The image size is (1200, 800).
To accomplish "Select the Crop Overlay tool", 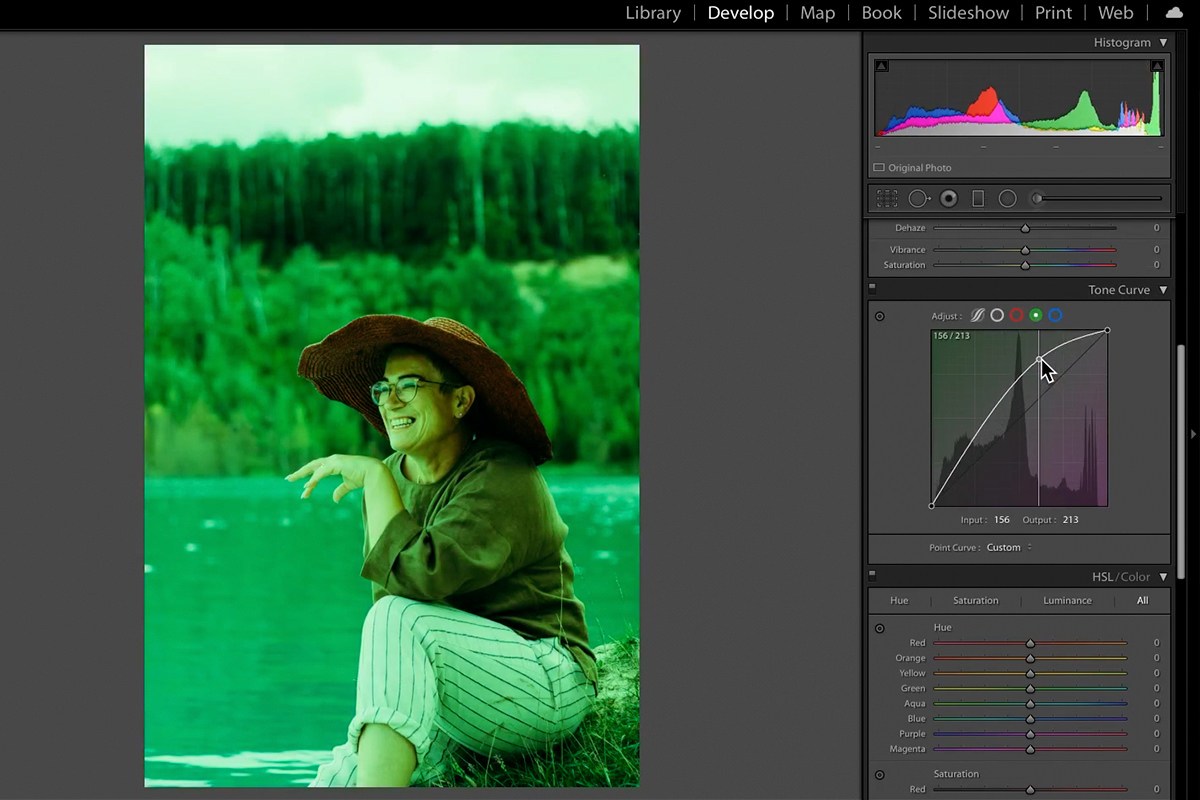I will coord(887,198).
